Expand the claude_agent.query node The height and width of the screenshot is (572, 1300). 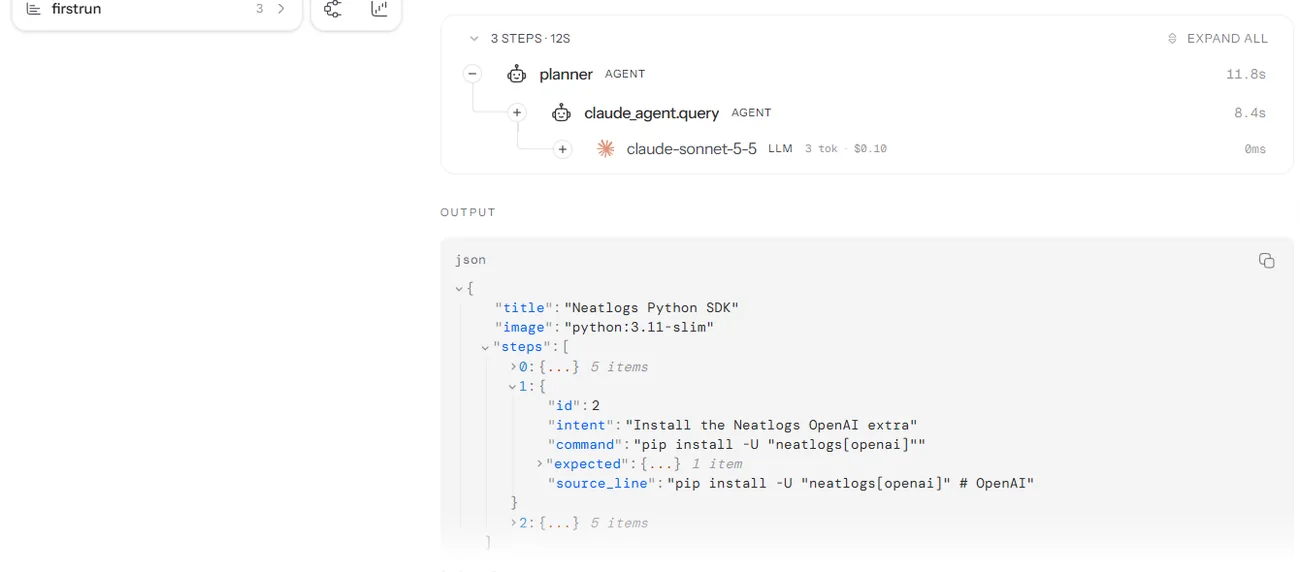pos(517,113)
